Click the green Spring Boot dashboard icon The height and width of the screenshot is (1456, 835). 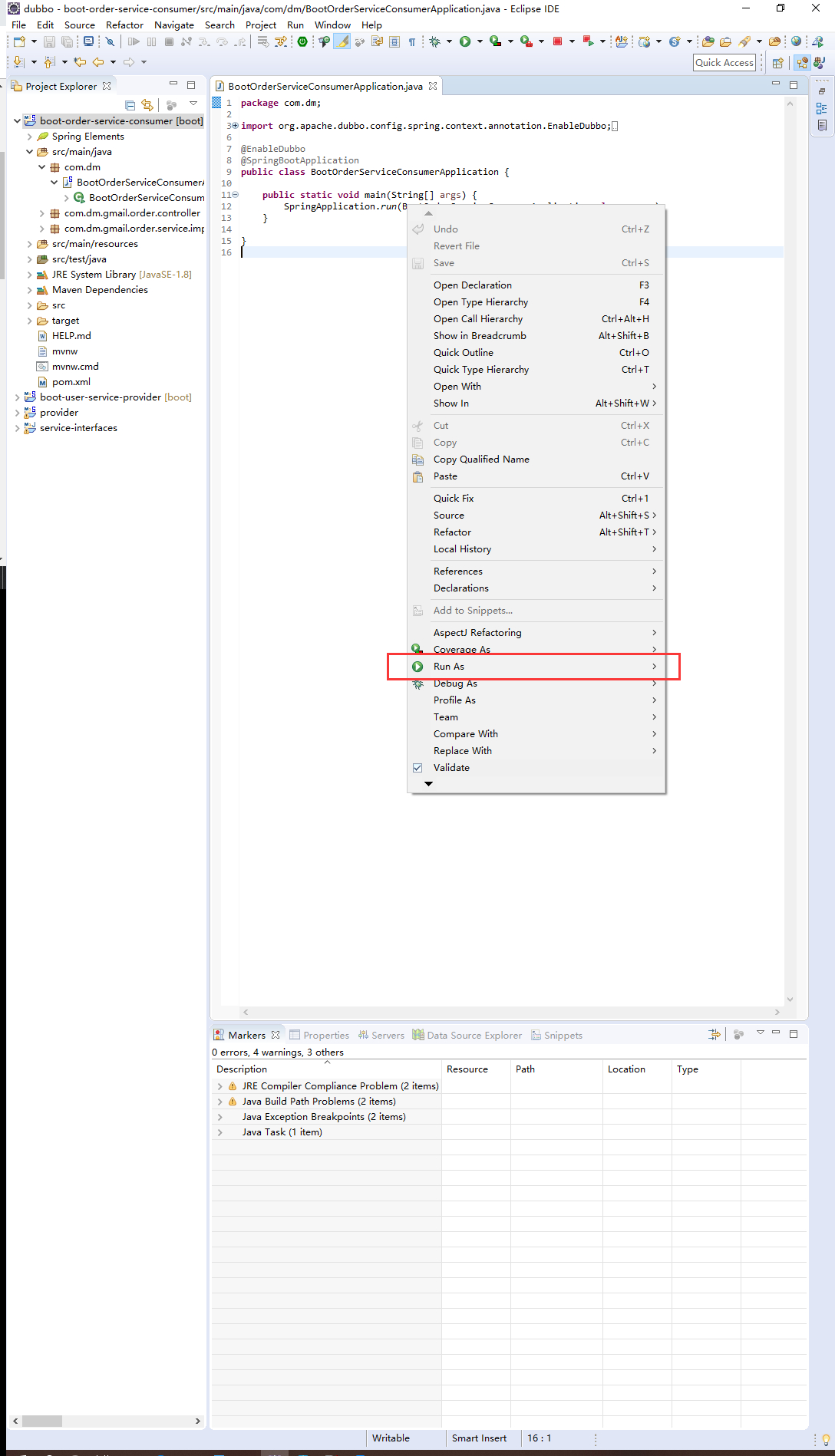(x=302, y=41)
